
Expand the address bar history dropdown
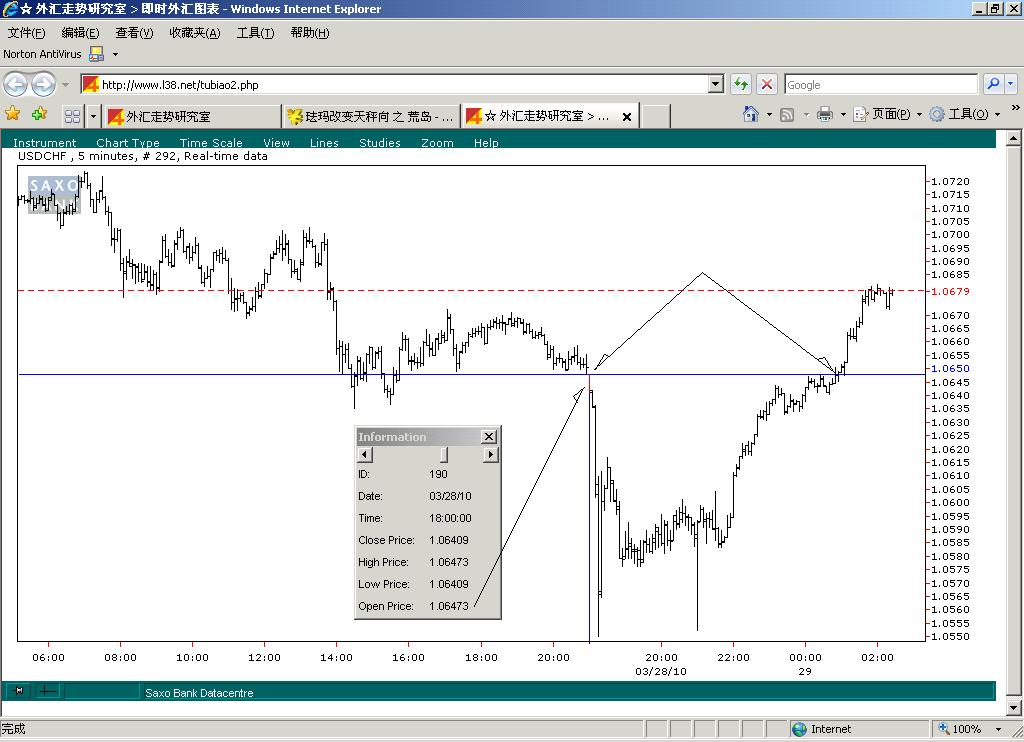[716, 84]
